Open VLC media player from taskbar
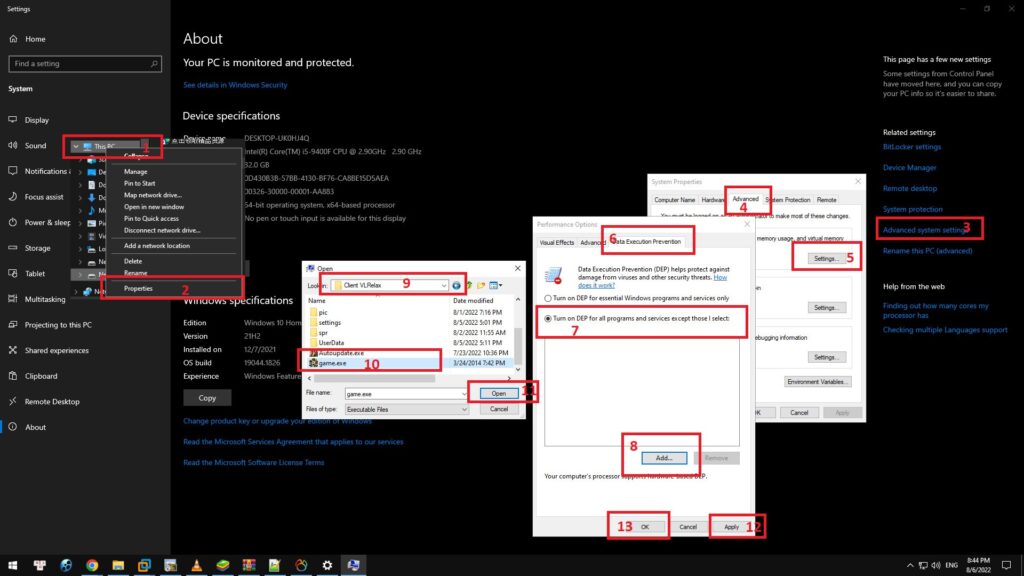Image resolution: width=1024 pixels, height=576 pixels. pos(197,566)
